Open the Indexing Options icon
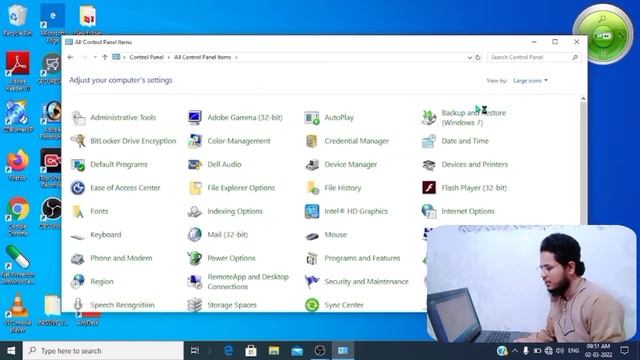This screenshot has width=640, height=360. pyautogui.click(x=195, y=211)
